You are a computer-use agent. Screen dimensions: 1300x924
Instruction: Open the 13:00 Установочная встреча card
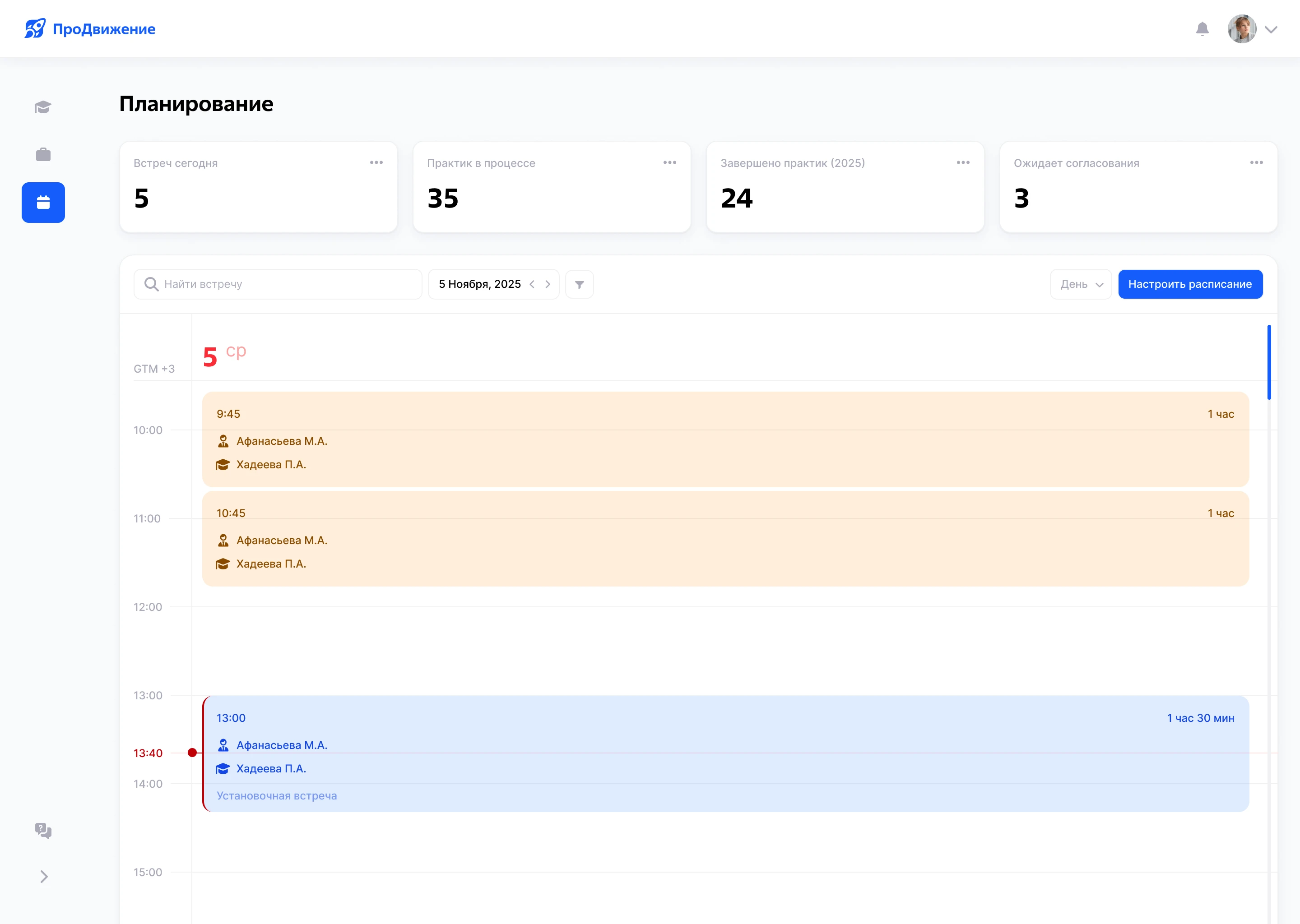pyautogui.click(x=726, y=754)
